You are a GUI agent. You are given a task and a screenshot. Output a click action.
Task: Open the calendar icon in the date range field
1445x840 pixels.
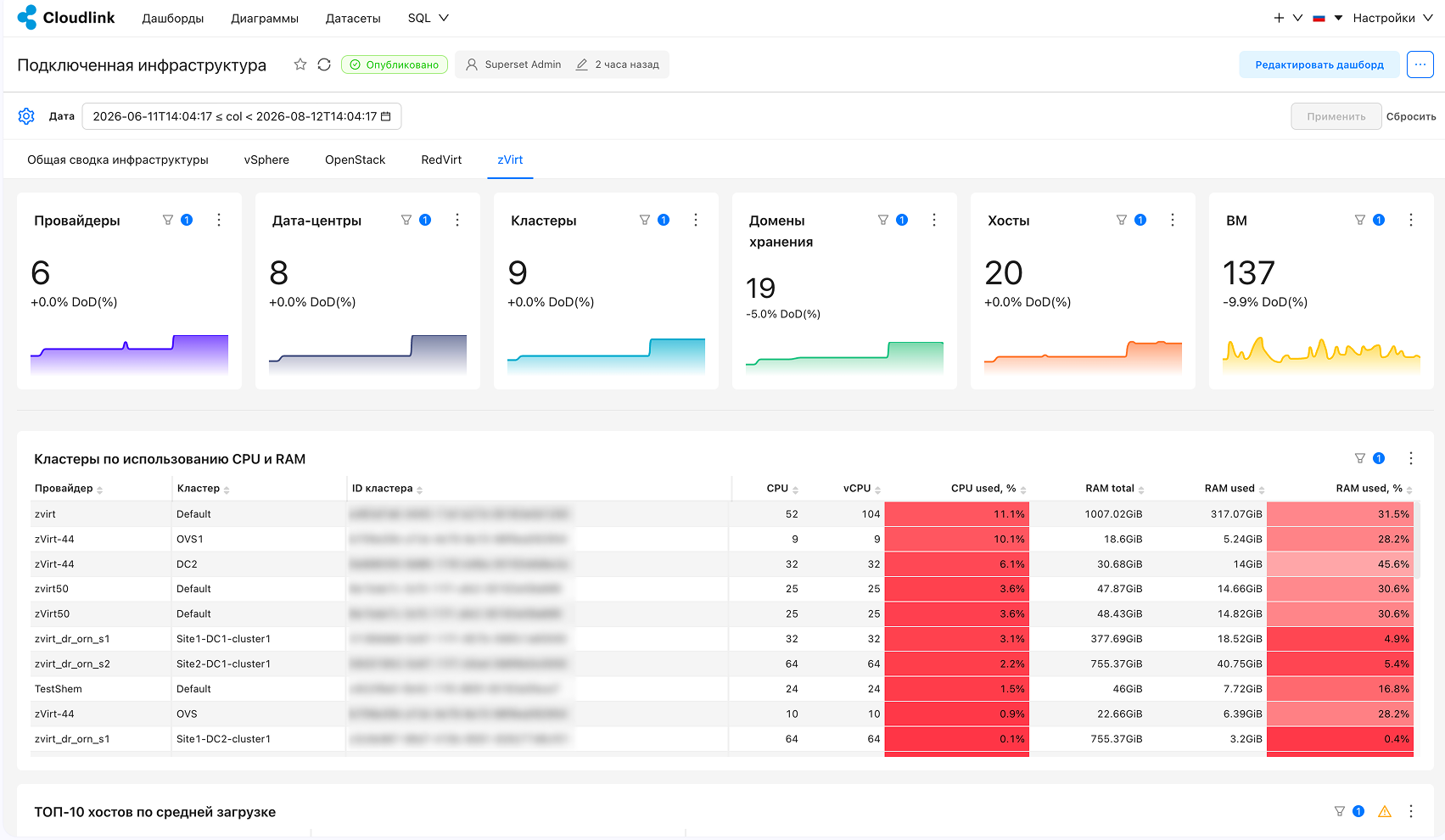[x=386, y=116]
